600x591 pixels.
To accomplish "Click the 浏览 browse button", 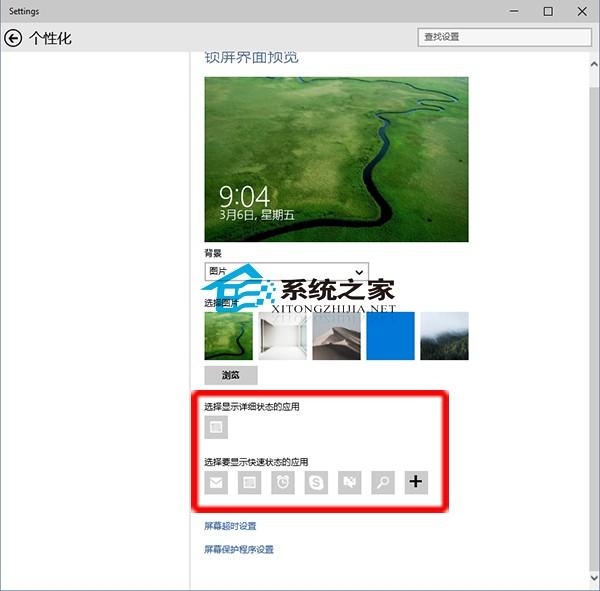I will coord(231,375).
